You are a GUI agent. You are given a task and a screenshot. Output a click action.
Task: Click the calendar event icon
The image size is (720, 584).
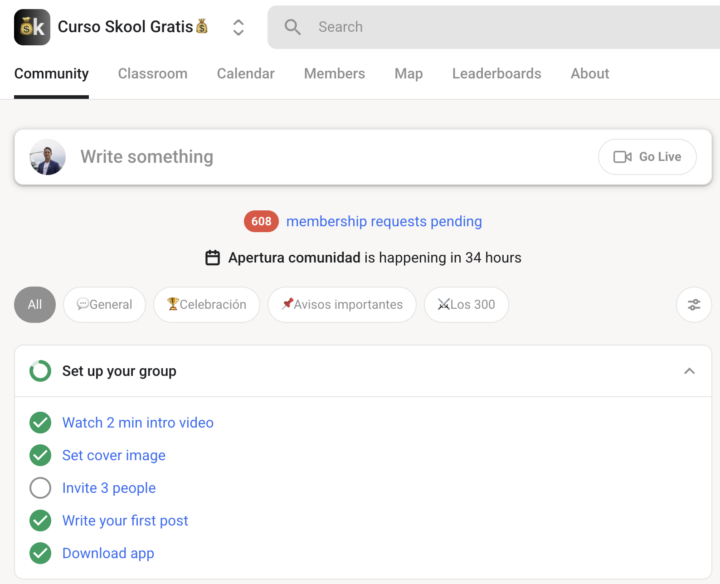212,258
